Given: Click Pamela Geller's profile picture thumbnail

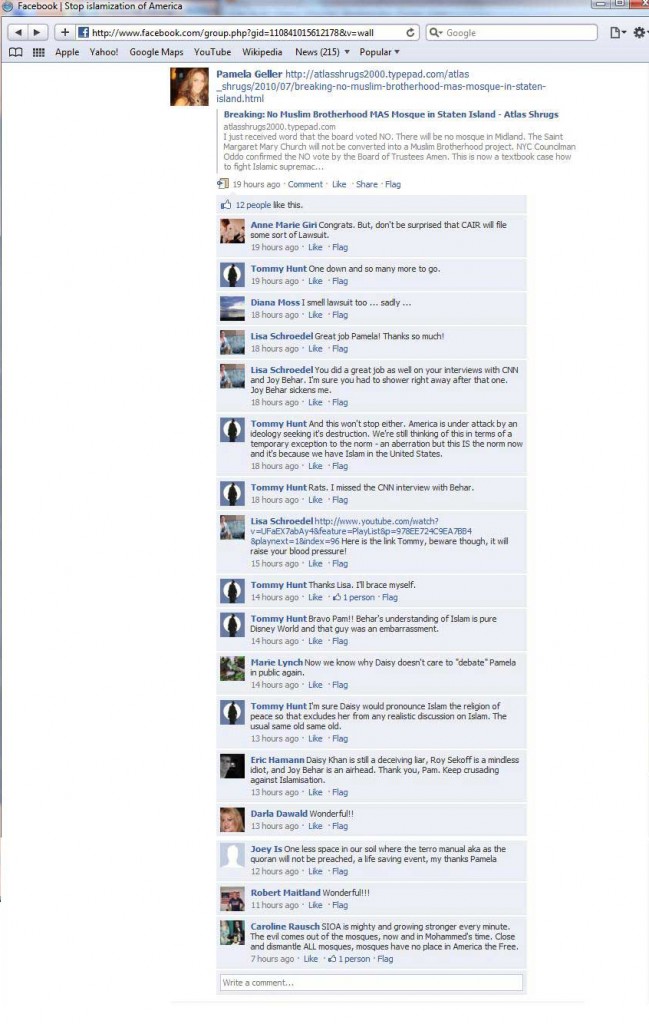Looking at the screenshot, I should pos(189,86).
